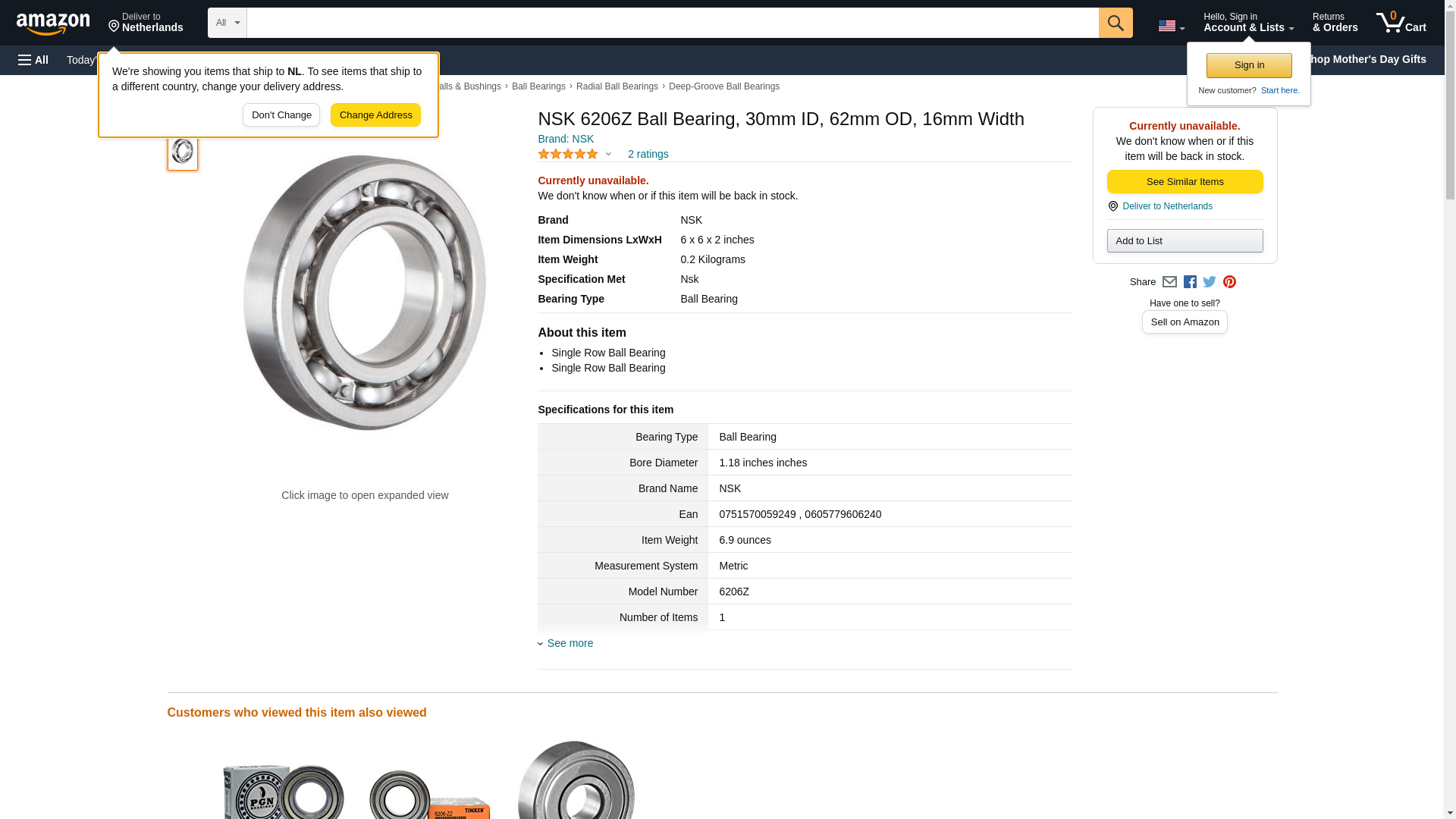1456x819 pixels.
Task: Open Returns & Orders
Action: tap(1335, 23)
